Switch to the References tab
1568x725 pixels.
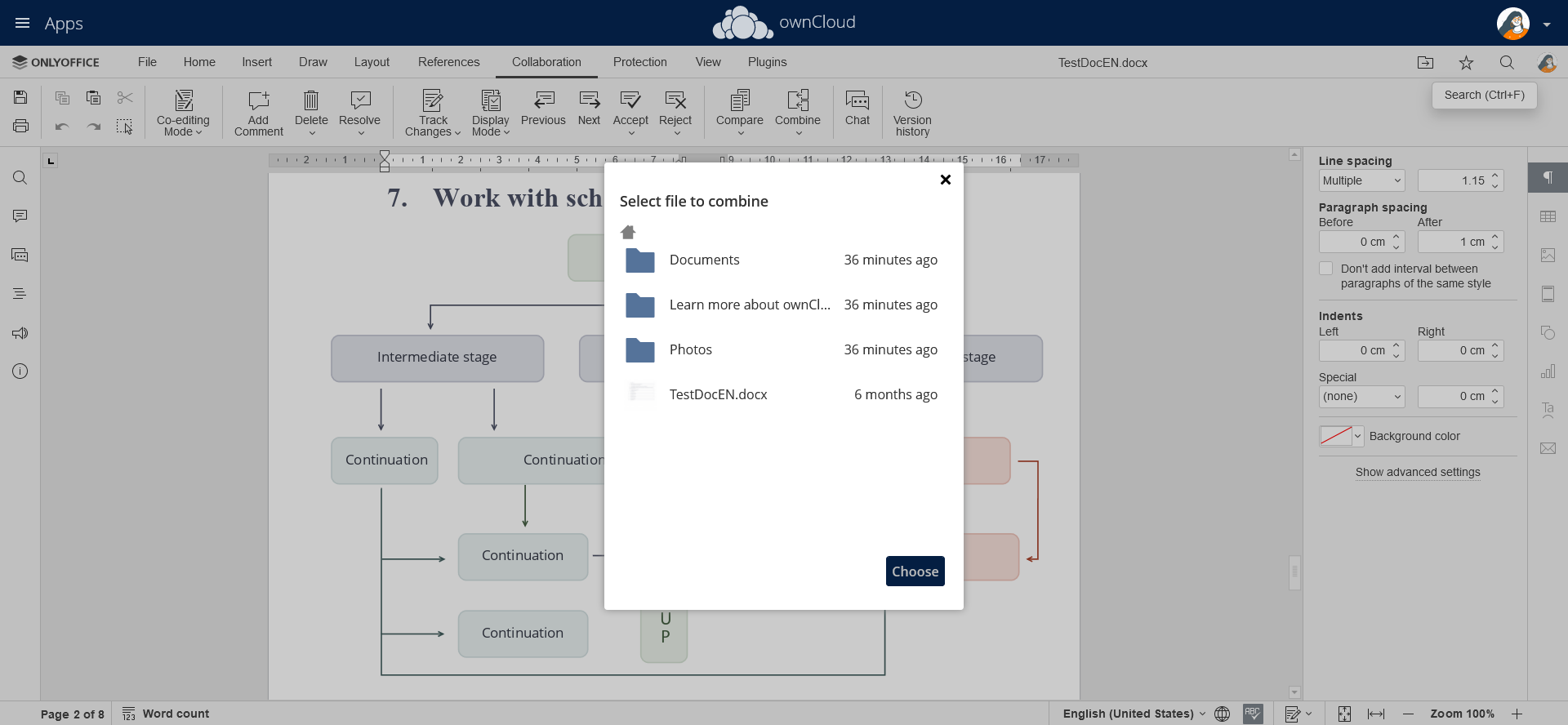click(x=448, y=62)
